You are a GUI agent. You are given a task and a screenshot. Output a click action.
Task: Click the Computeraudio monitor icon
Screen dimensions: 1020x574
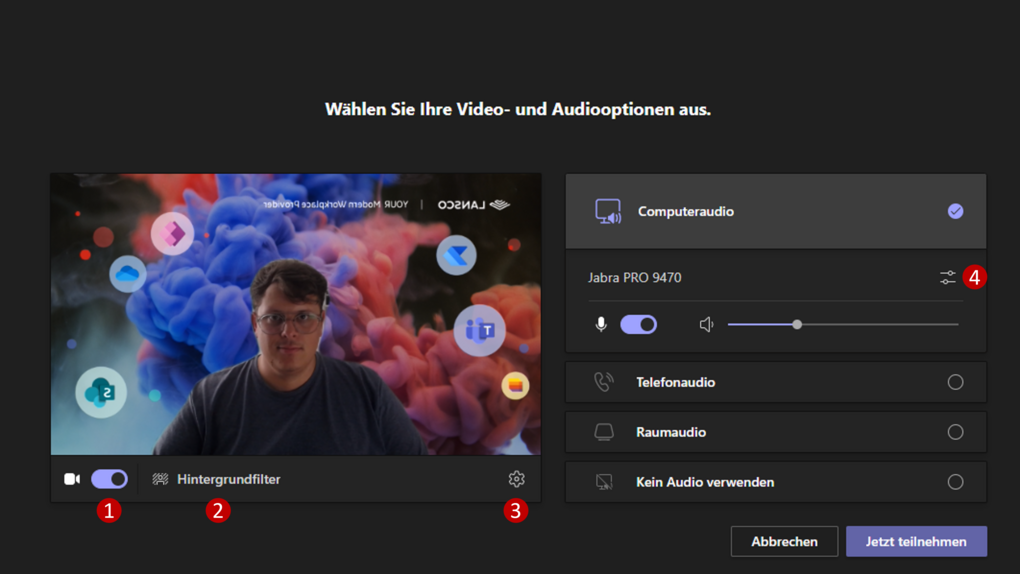point(608,212)
